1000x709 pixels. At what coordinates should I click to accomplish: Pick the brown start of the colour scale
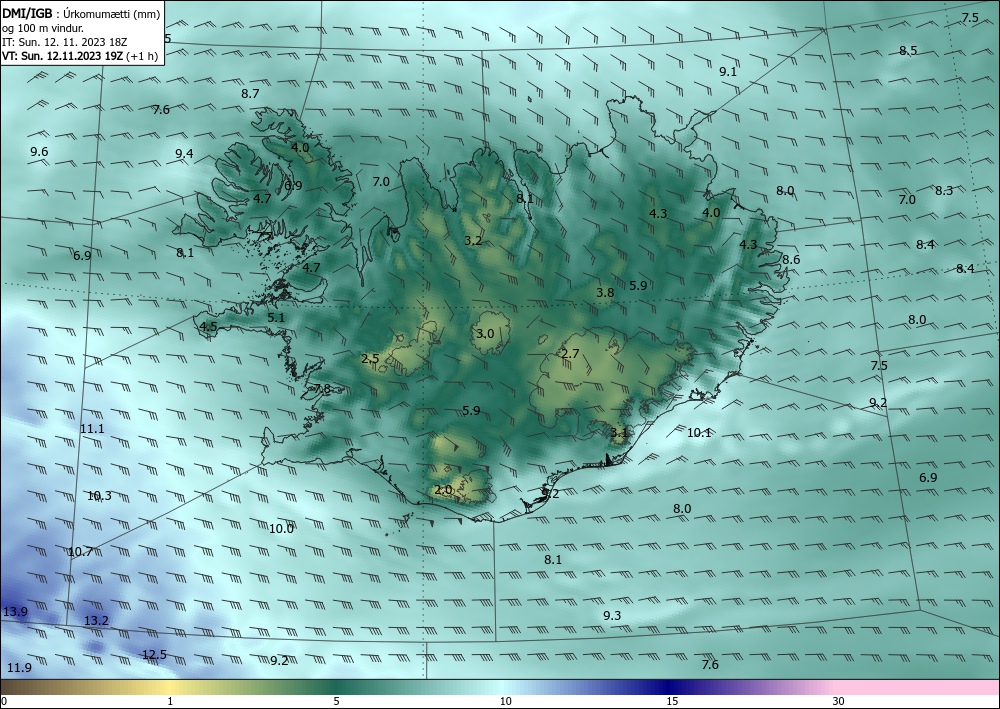tap(26, 687)
